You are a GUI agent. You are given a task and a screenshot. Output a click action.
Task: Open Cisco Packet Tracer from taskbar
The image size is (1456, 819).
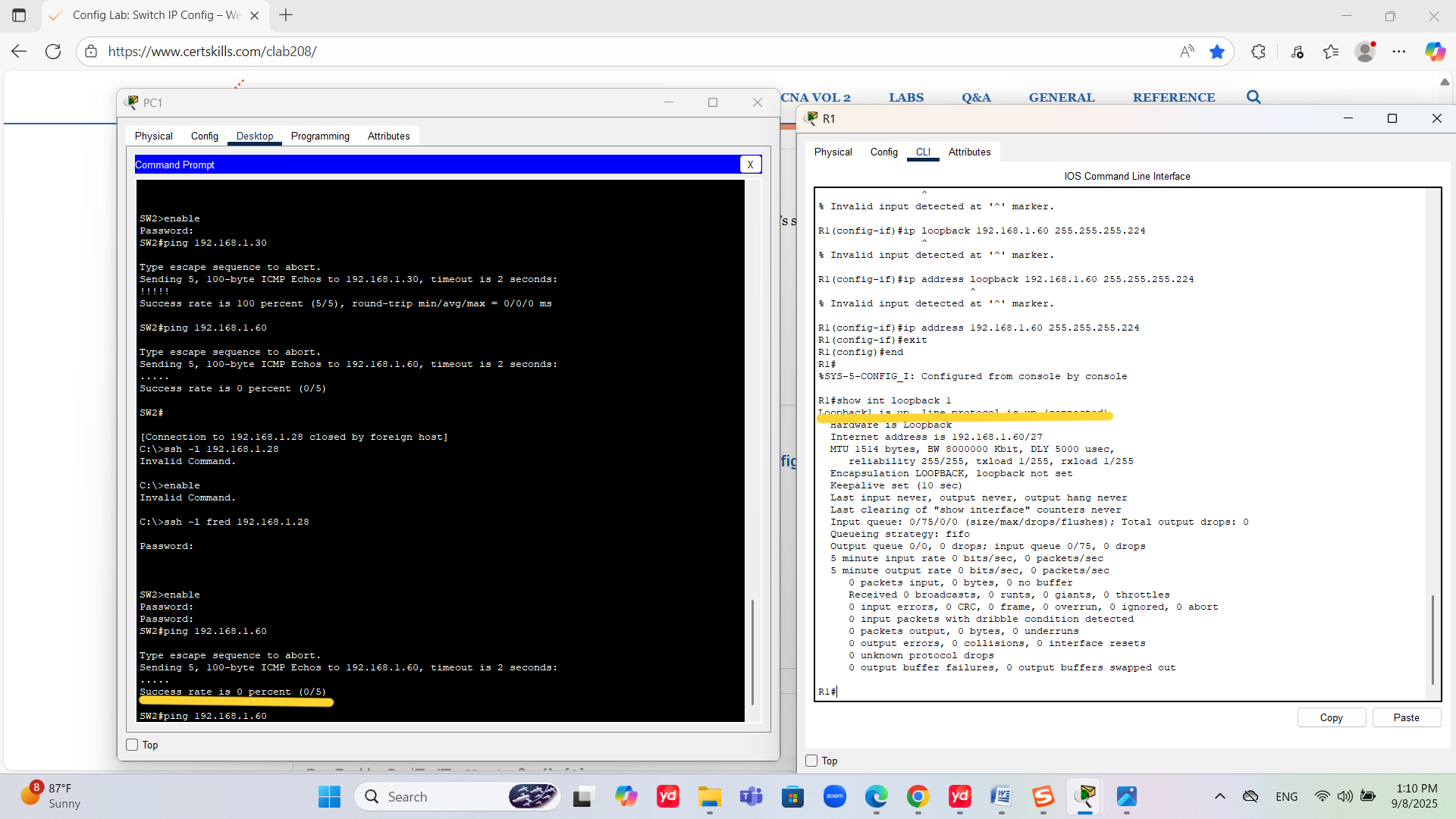point(1085,796)
